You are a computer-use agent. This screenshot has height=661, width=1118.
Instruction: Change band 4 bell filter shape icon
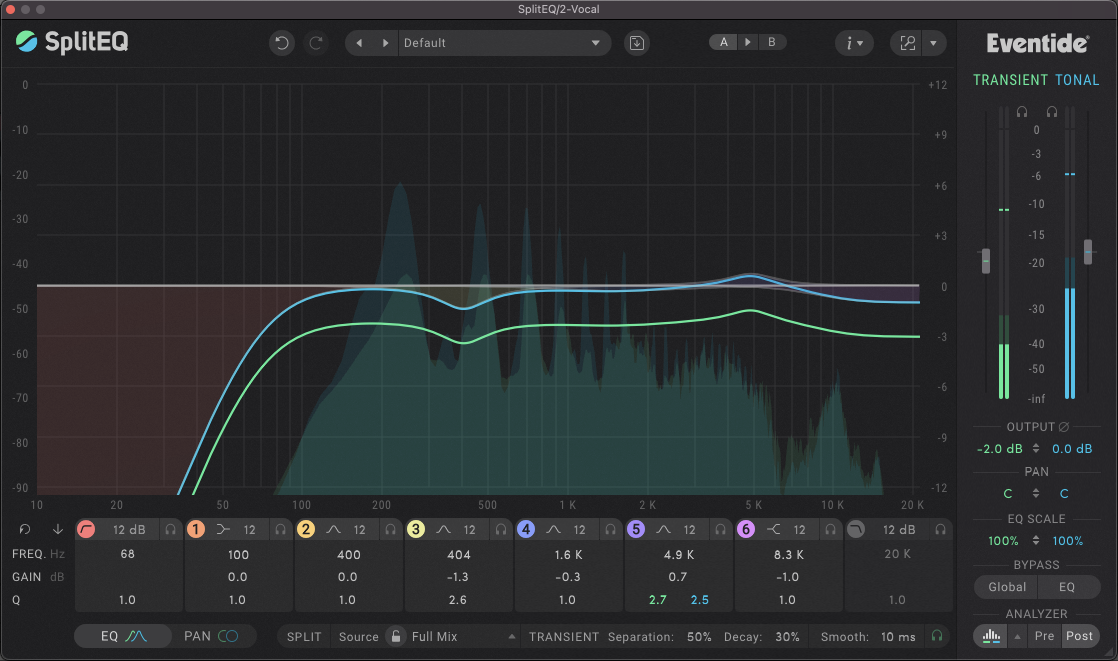click(553, 529)
